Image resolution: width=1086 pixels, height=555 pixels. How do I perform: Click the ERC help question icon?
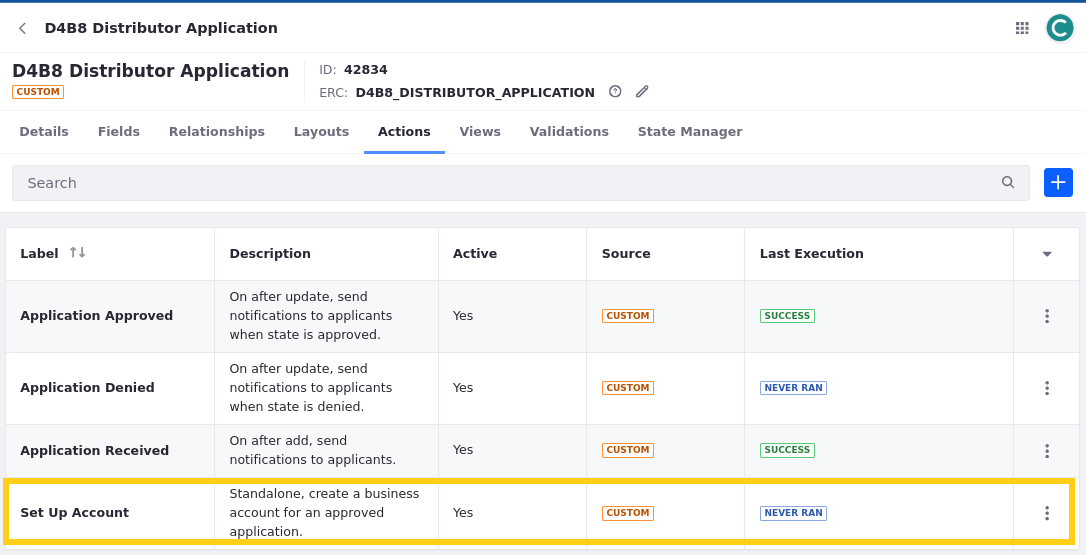615,92
